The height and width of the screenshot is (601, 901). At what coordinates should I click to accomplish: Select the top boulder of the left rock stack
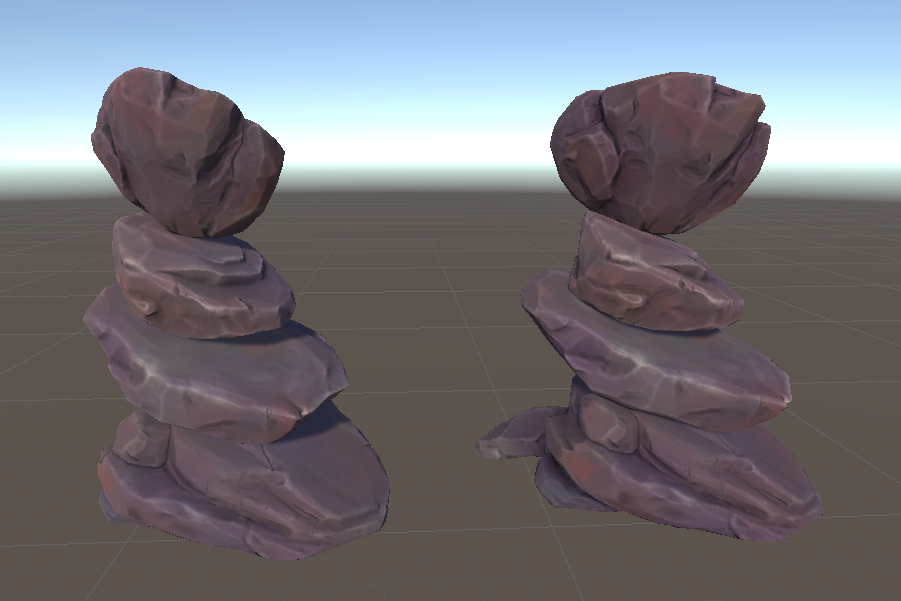point(187,152)
